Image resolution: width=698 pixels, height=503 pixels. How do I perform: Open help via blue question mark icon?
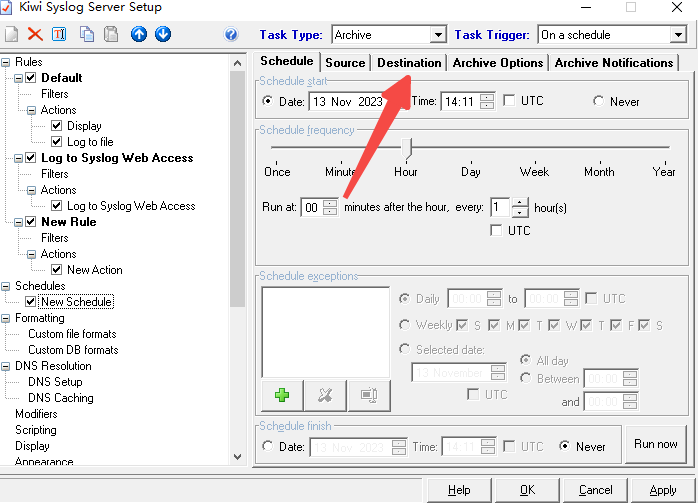tap(231, 34)
